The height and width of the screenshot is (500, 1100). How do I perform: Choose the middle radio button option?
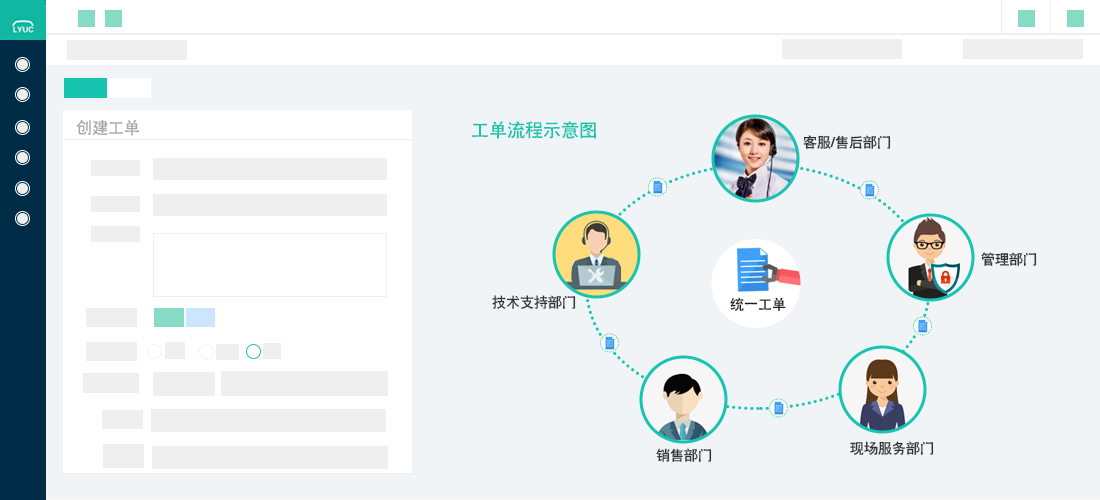(x=206, y=351)
